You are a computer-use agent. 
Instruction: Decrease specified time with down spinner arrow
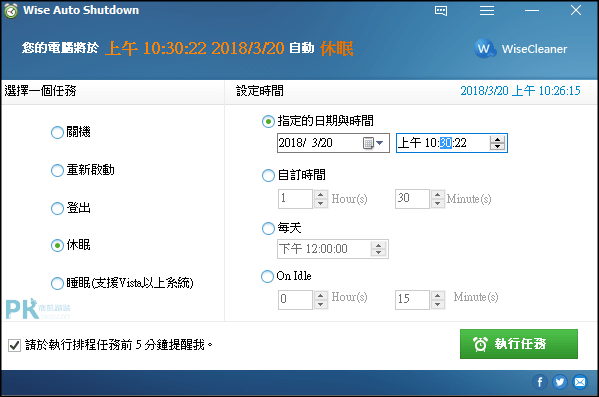(497, 147)
